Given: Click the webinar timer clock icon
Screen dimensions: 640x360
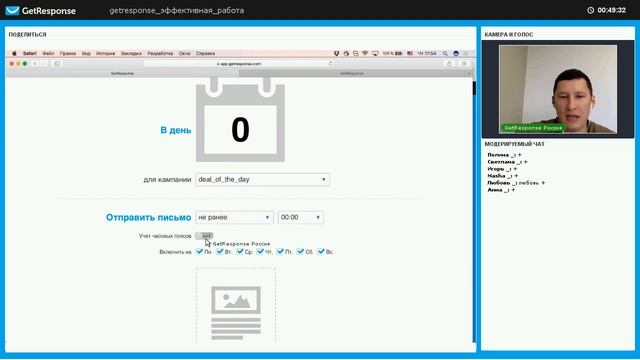Looking at the screenshot, I should pos(590,10).
